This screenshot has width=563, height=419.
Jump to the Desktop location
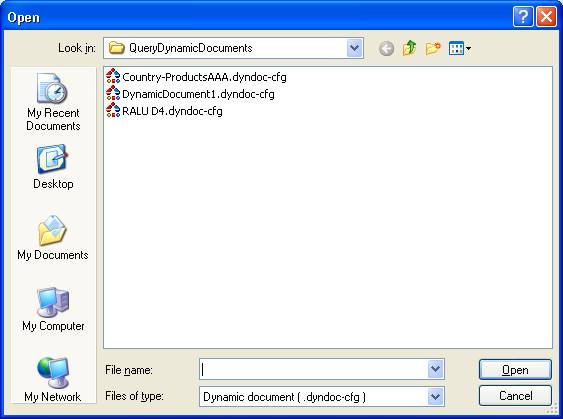53,167
